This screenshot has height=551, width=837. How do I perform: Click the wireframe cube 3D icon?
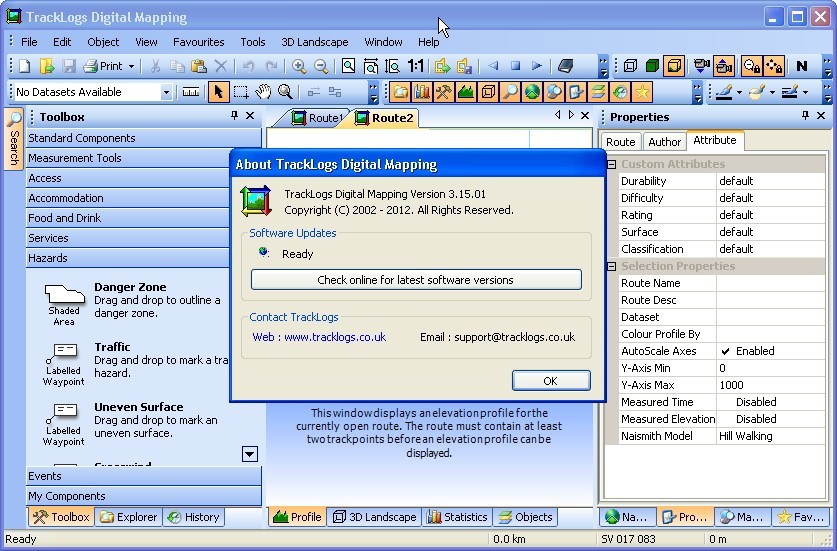point(630,66)
